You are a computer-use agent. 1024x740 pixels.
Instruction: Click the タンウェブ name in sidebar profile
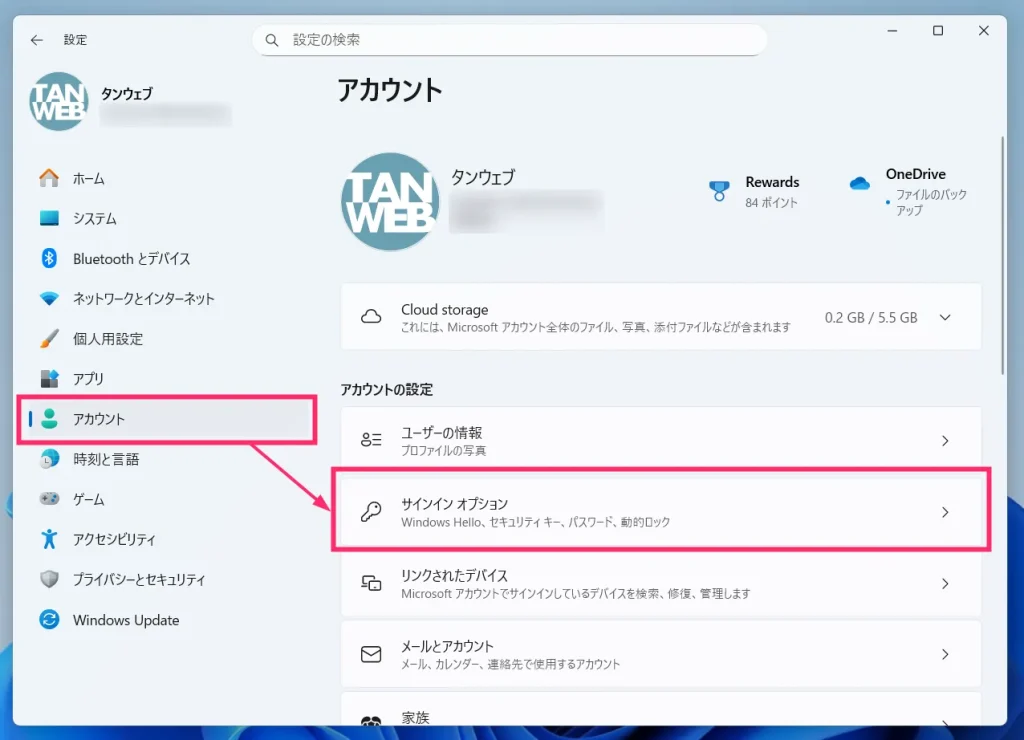pos(127,93)
